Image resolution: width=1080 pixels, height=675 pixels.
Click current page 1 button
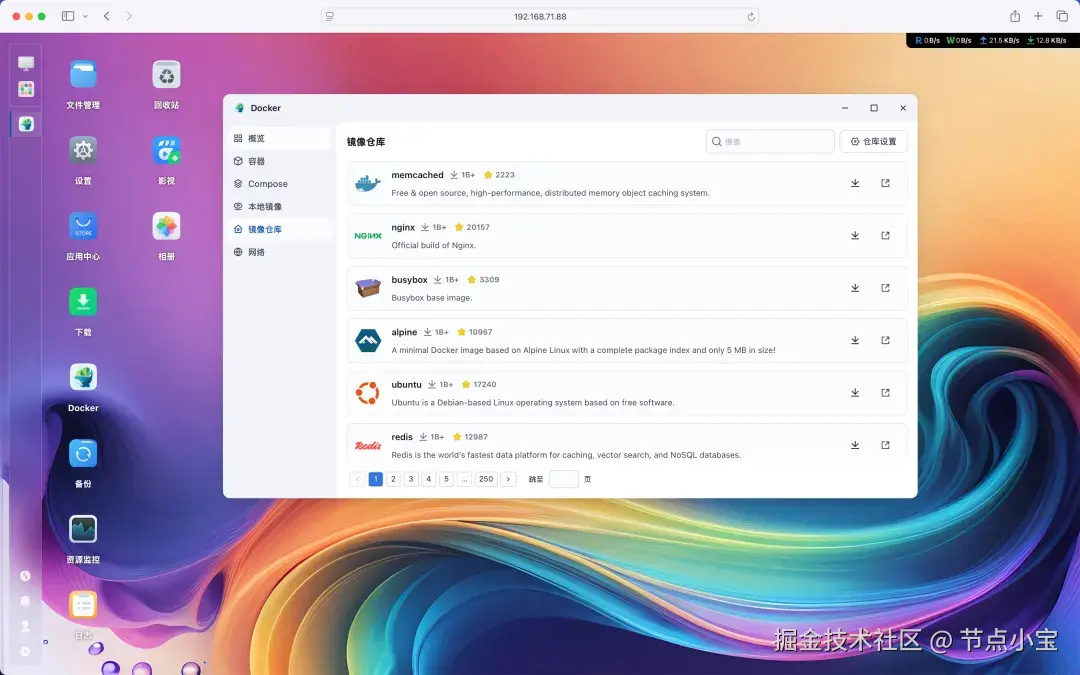[x=375, y=479]
